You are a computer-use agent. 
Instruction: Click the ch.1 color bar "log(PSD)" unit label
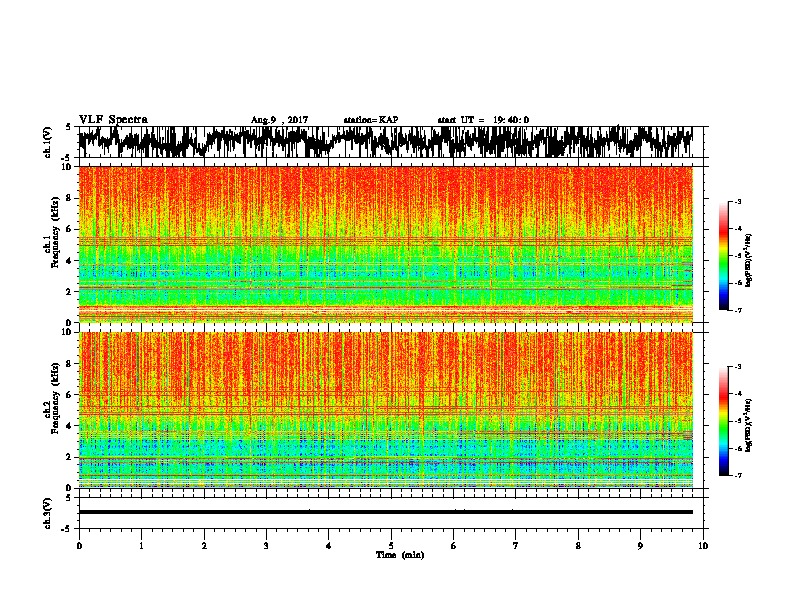(748, 260)
